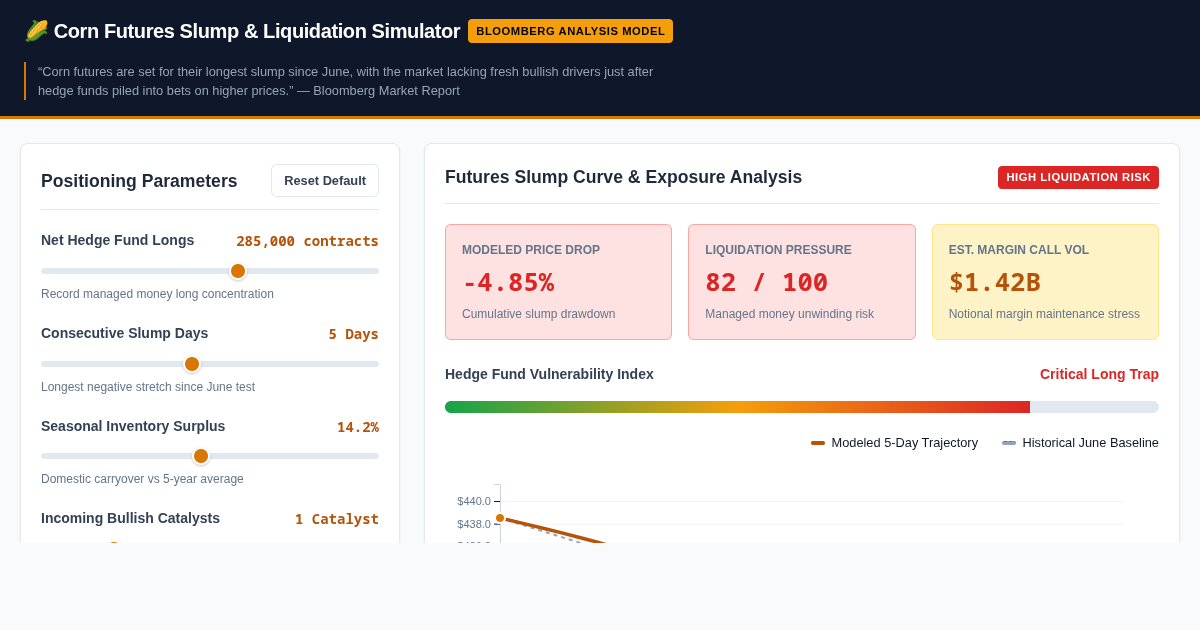Click 'Notional margin maintenance stress' caption
The width and height of the screenshot is (1200, 630).
pyautogui.click(x=1044, y=314)
